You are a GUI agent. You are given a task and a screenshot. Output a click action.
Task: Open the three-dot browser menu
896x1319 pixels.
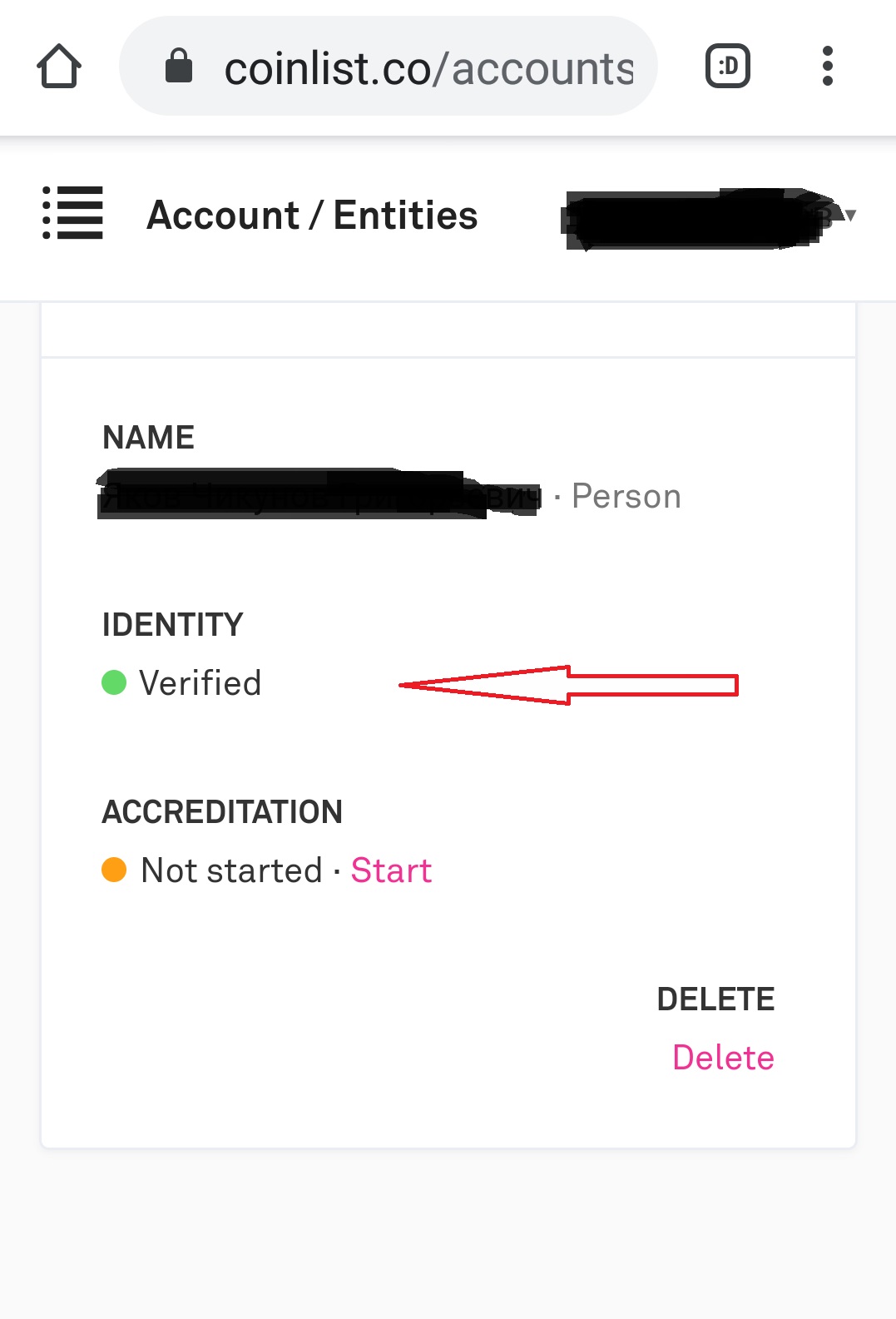pos(827,66)
